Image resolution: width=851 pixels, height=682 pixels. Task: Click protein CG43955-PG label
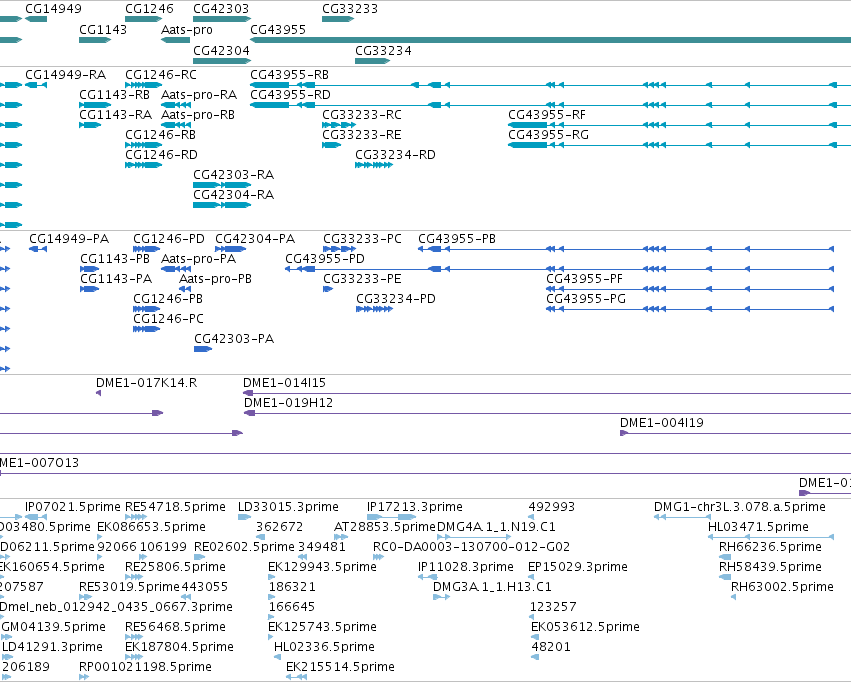[586, 299]
